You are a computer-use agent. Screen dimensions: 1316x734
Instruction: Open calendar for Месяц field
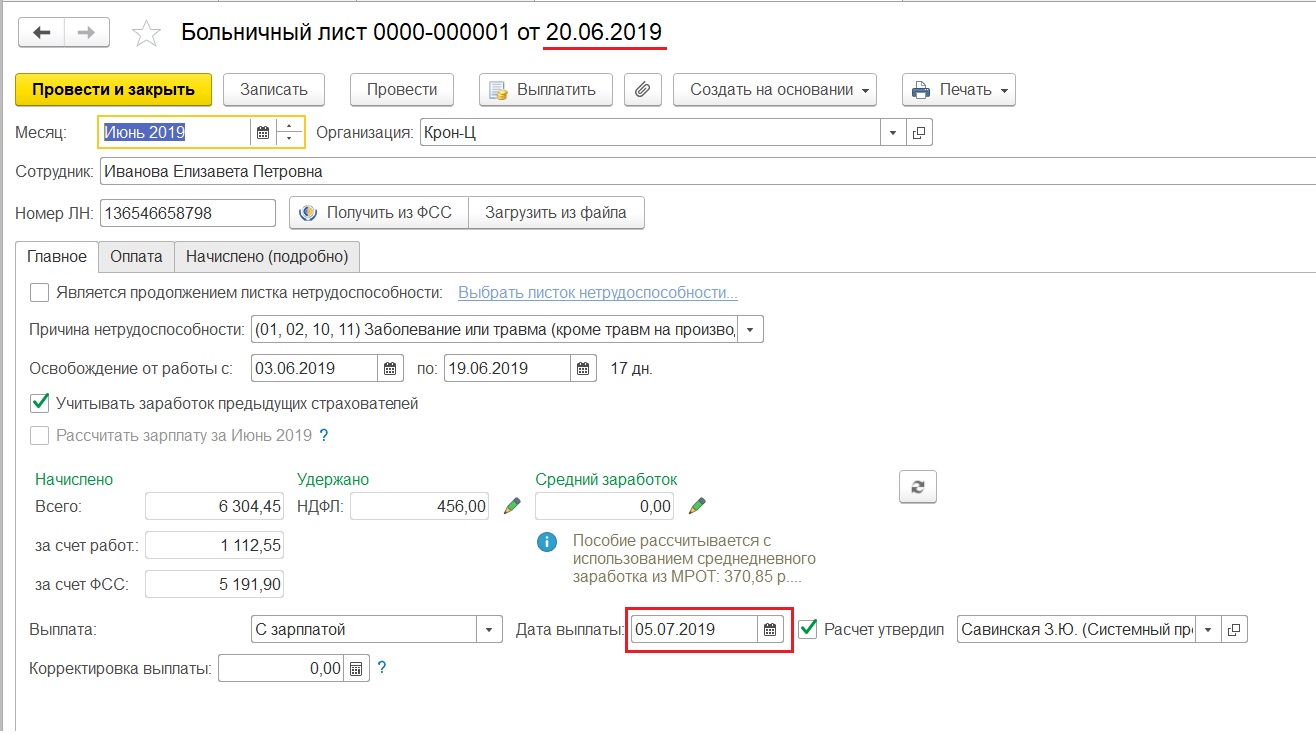coord(262,133)
